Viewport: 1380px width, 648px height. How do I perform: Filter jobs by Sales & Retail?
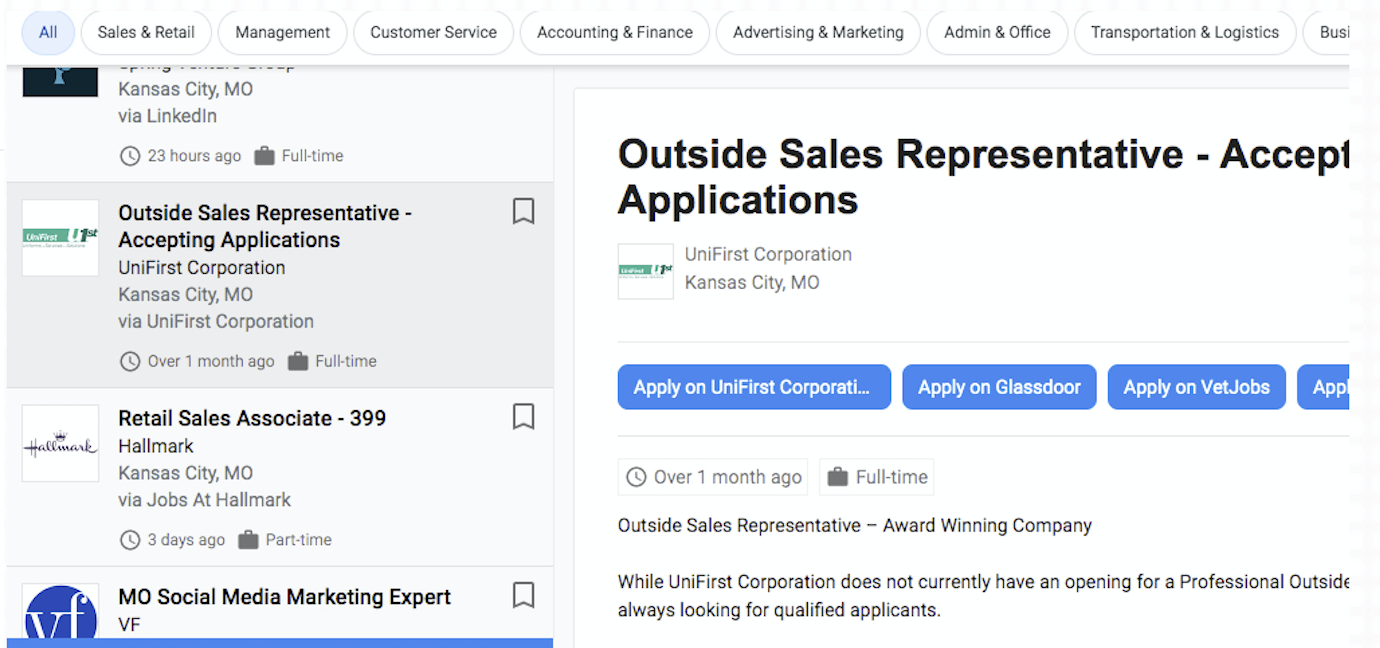[146, 32]
